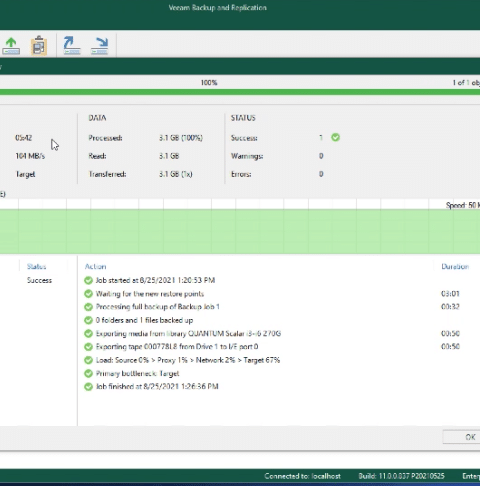Click the 03:01 duration value
480x486 pixels.
pos(450,294)
